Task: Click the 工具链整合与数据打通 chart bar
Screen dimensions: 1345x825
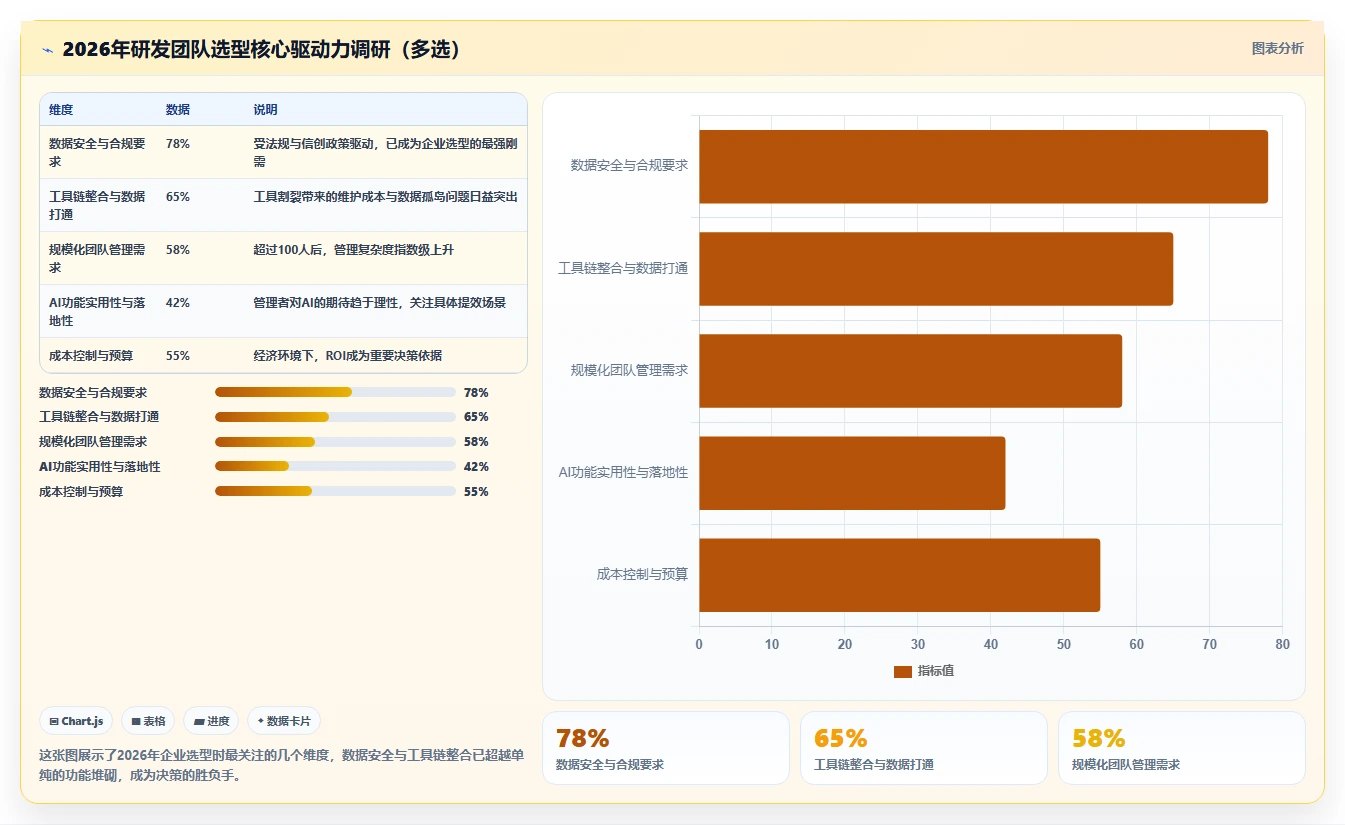Action: point(936,269)
